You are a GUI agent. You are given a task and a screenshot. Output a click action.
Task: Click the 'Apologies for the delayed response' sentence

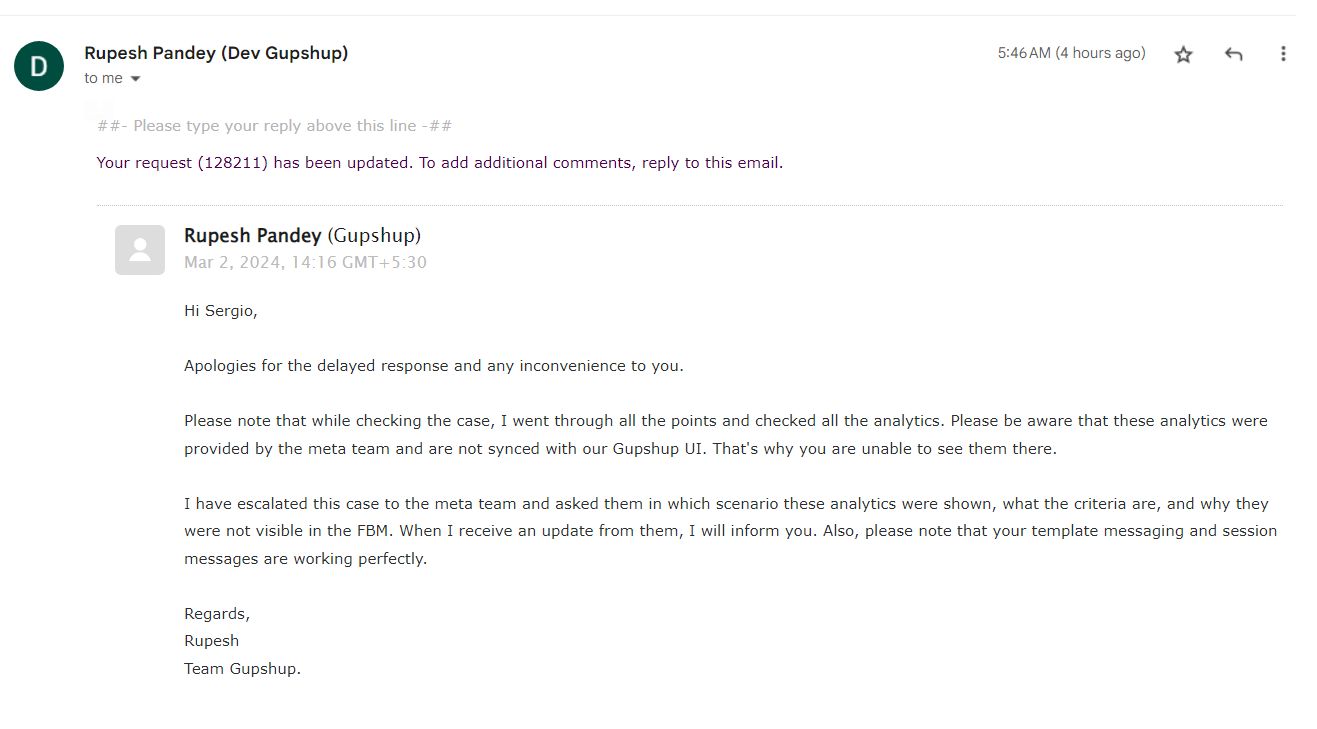pyautogui.click(x=433, y=366)
